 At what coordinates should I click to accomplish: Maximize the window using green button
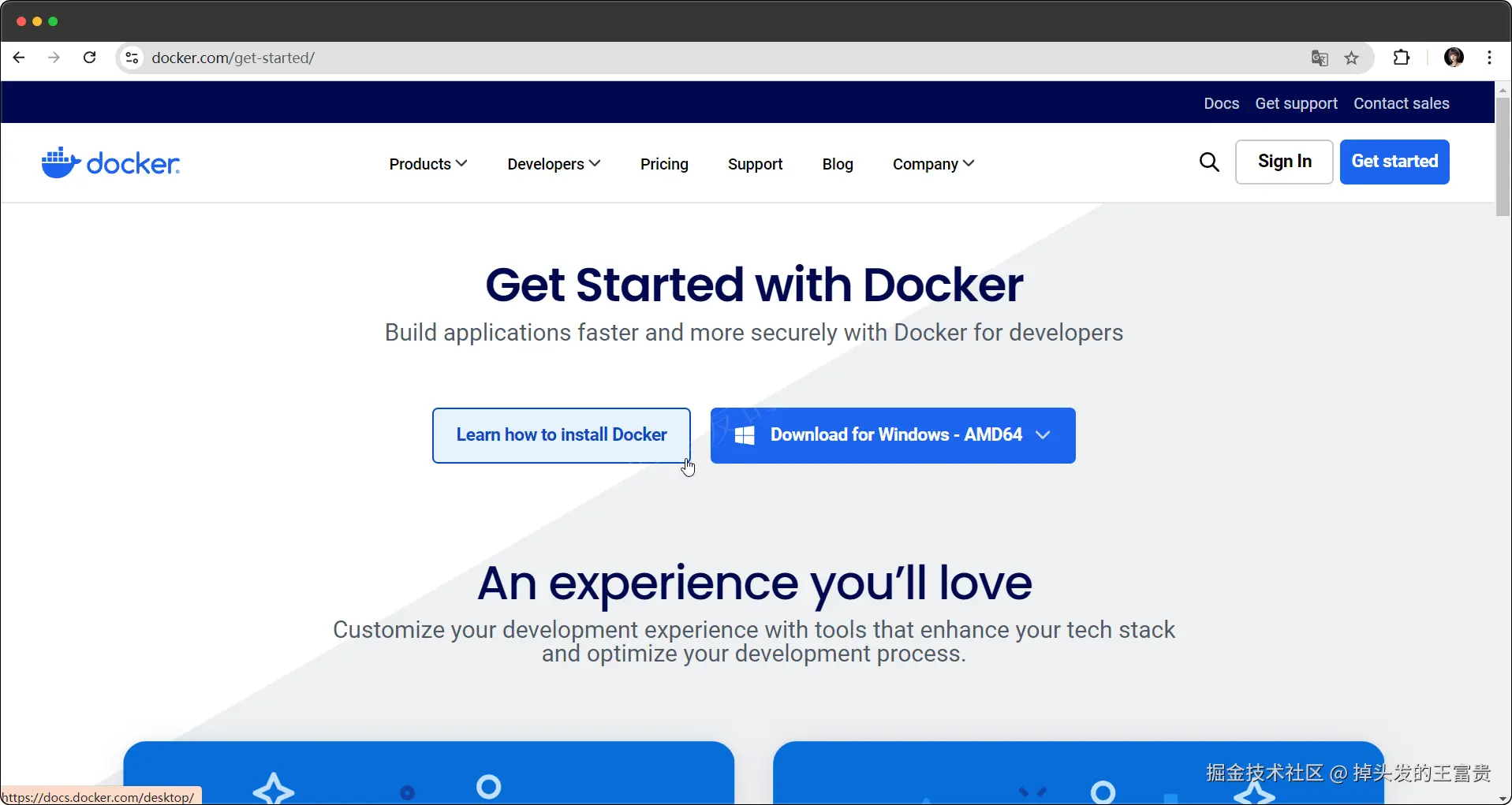coord(53,21)
